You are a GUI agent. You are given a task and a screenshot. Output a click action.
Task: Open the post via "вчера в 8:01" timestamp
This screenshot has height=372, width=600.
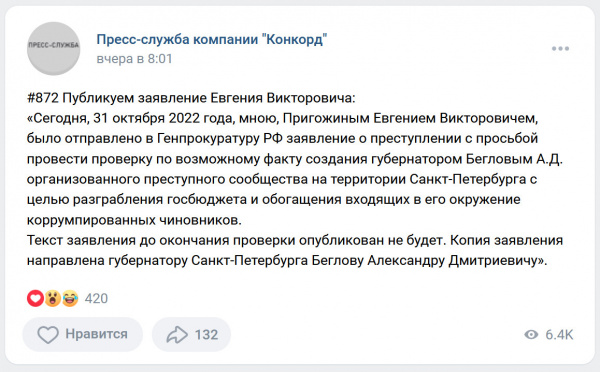click(x=134, y=59)
